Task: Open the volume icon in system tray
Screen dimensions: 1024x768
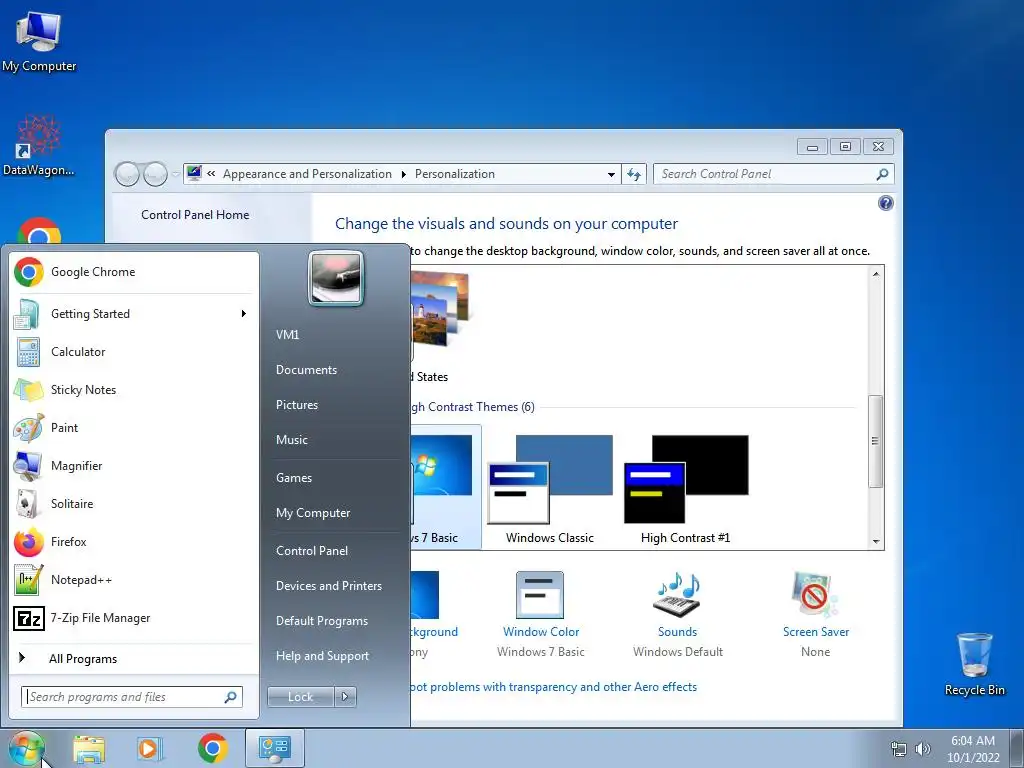Action: (x=923, y=749)
